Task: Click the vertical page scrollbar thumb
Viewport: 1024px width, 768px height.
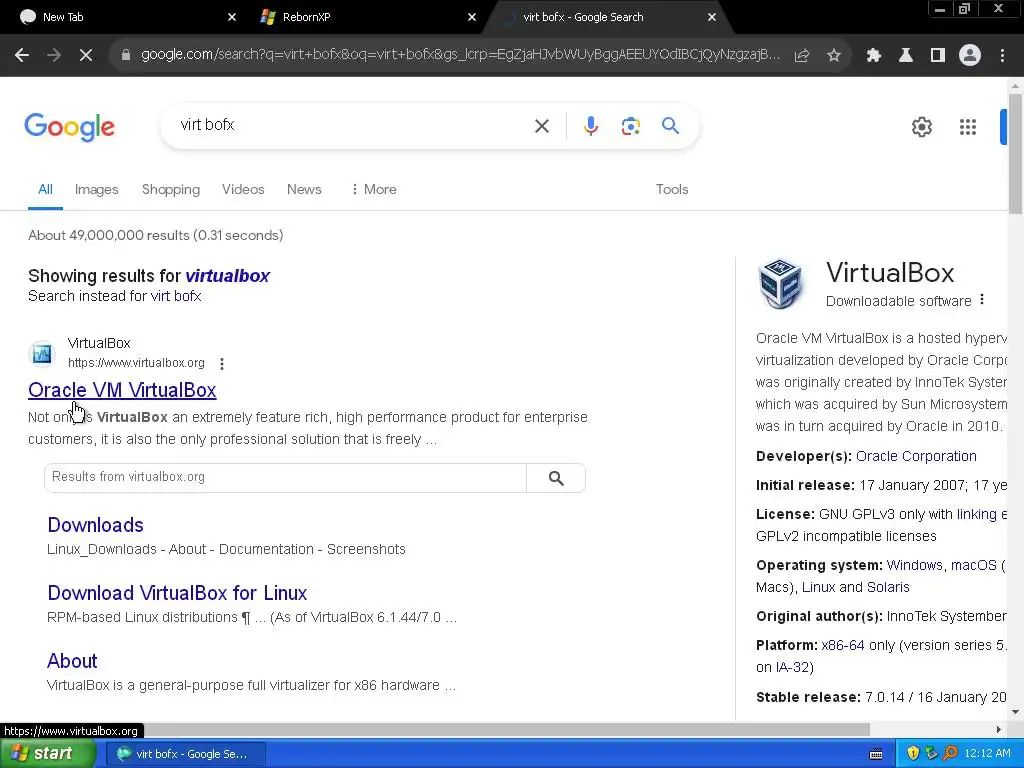Action: pos(1016,153)
